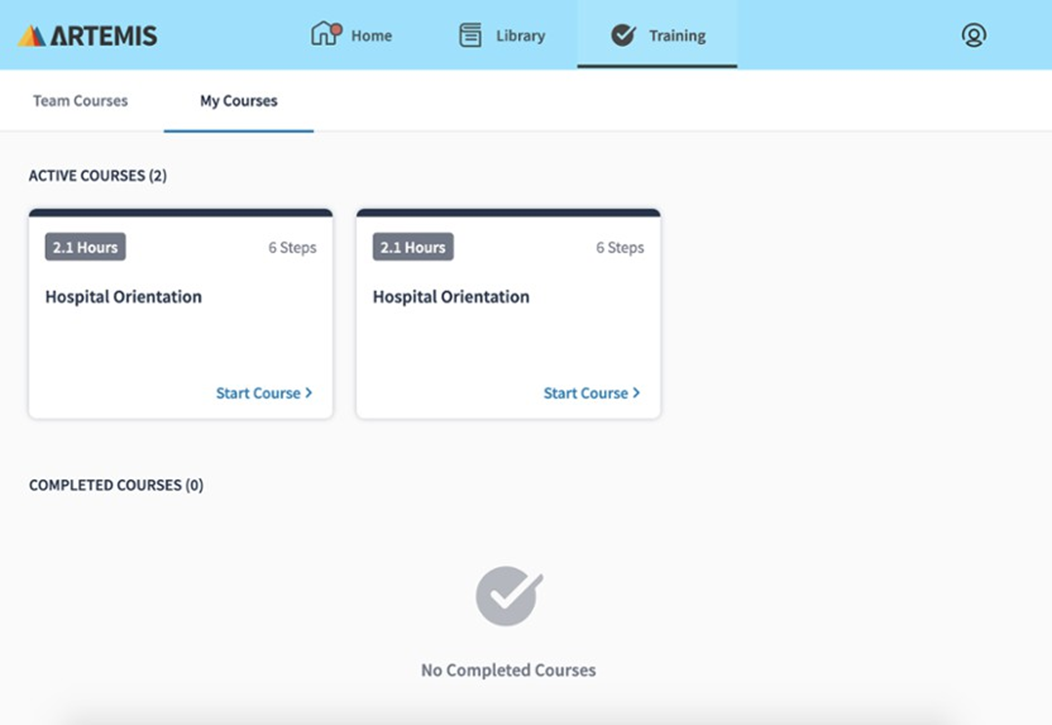Click the Library label in top navigation

coord(520,36)
